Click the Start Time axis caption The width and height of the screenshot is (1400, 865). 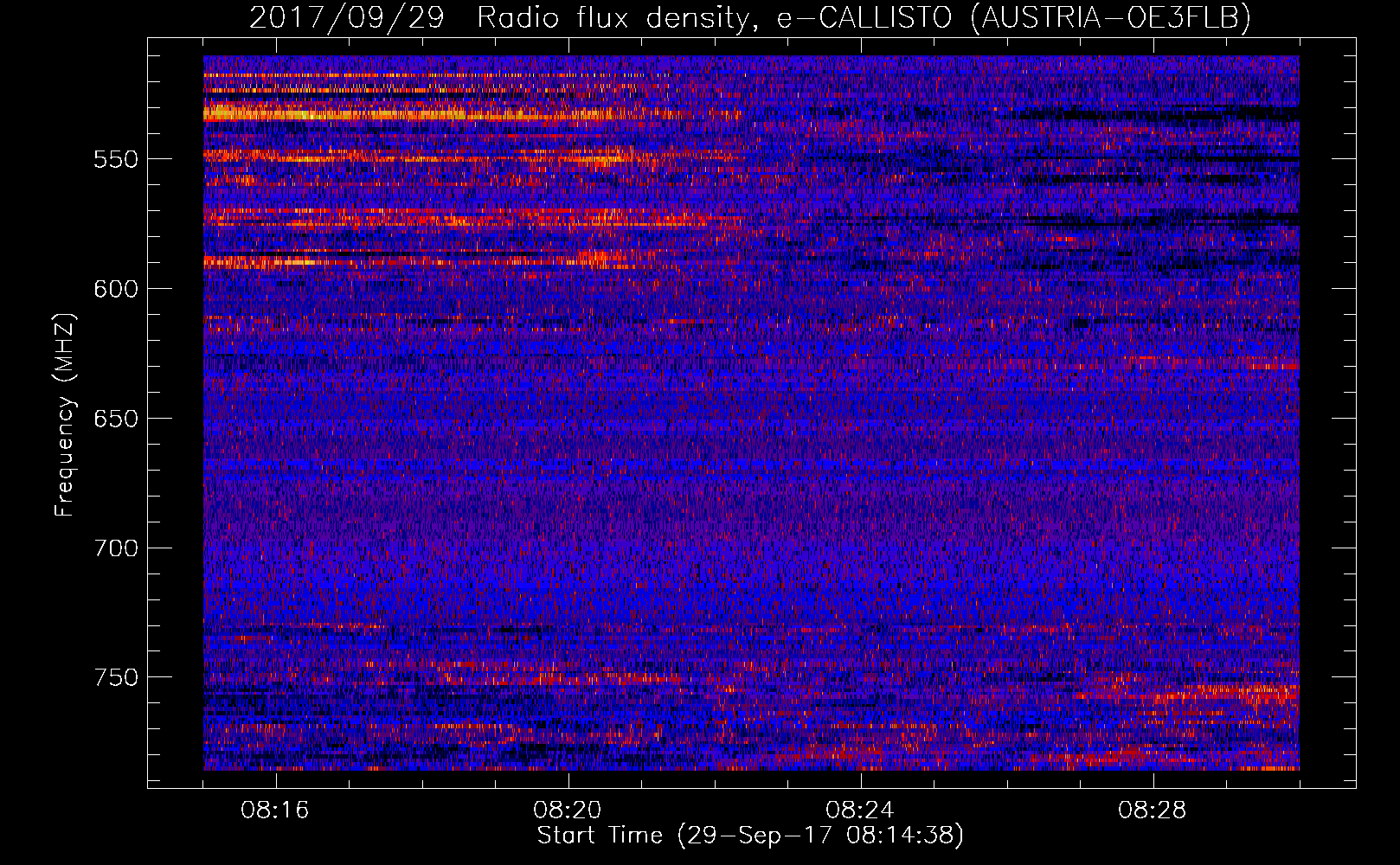pos(750,836)
